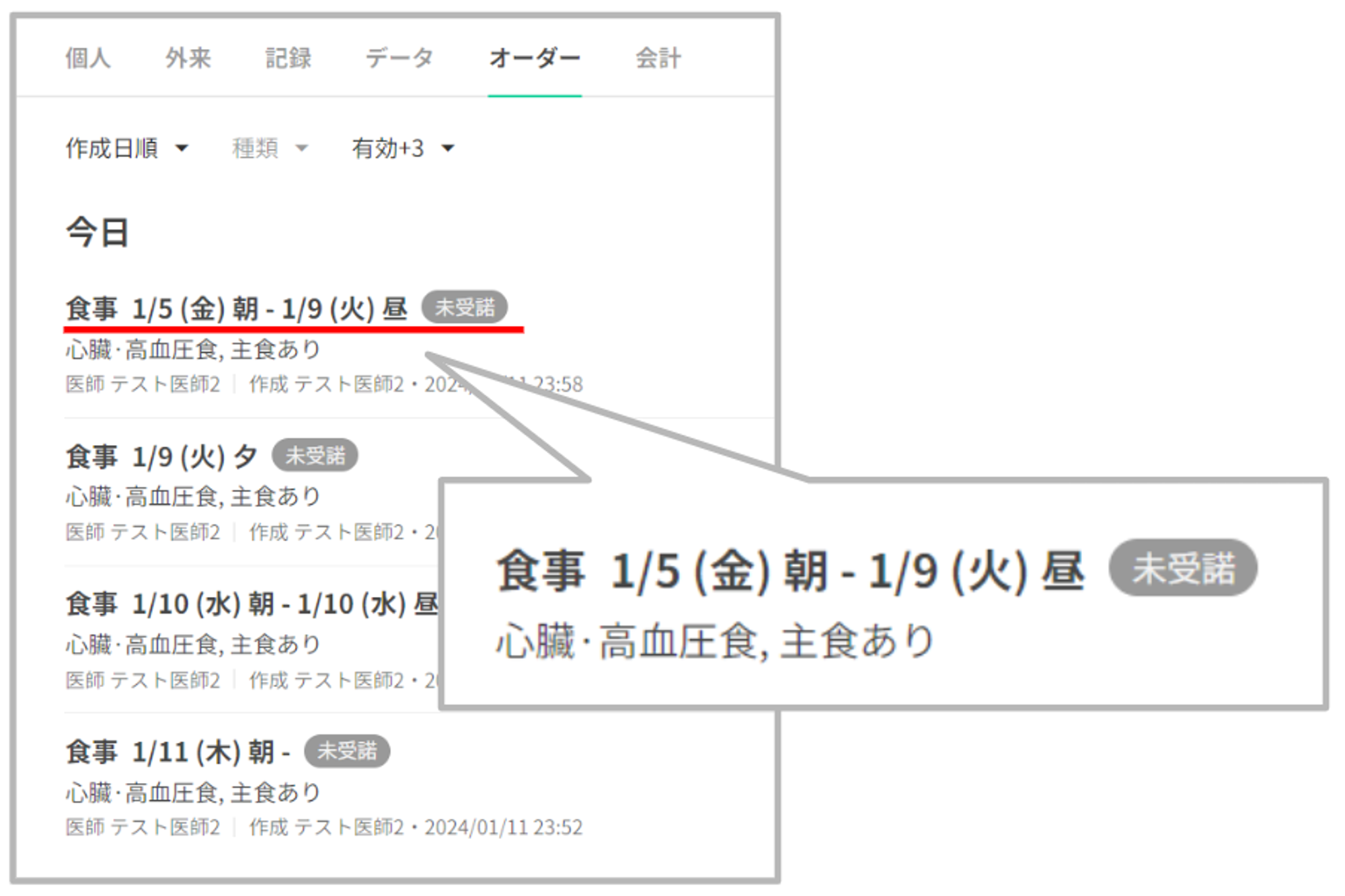Click the オーダー tab
This screenshot has height=896, width=1345.
tap(535, 58)
